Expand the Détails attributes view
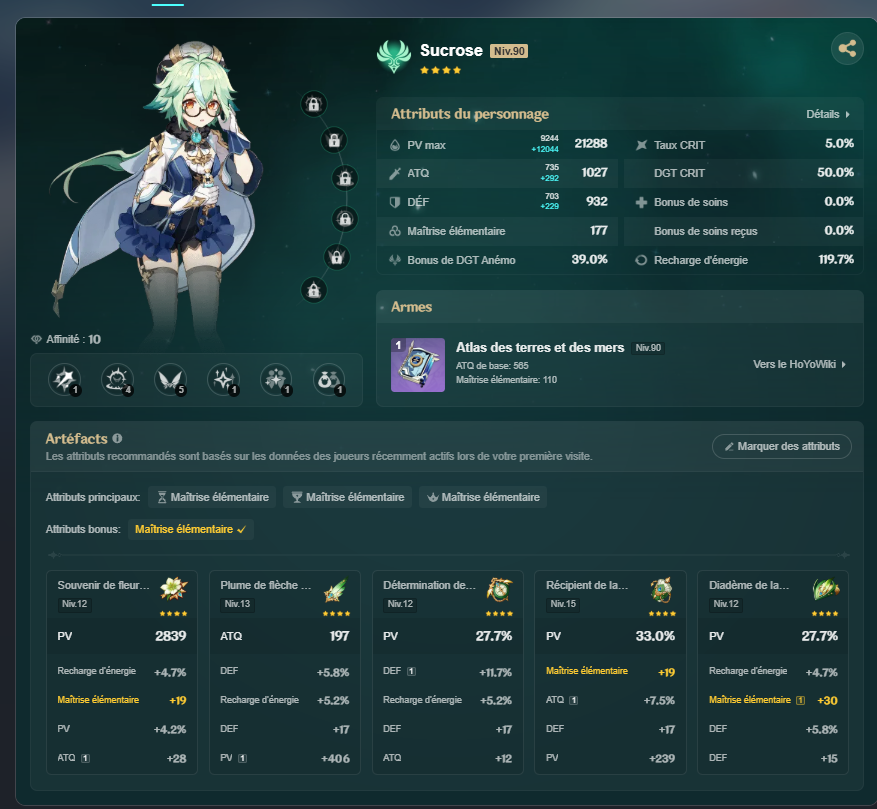 point(828,114)
